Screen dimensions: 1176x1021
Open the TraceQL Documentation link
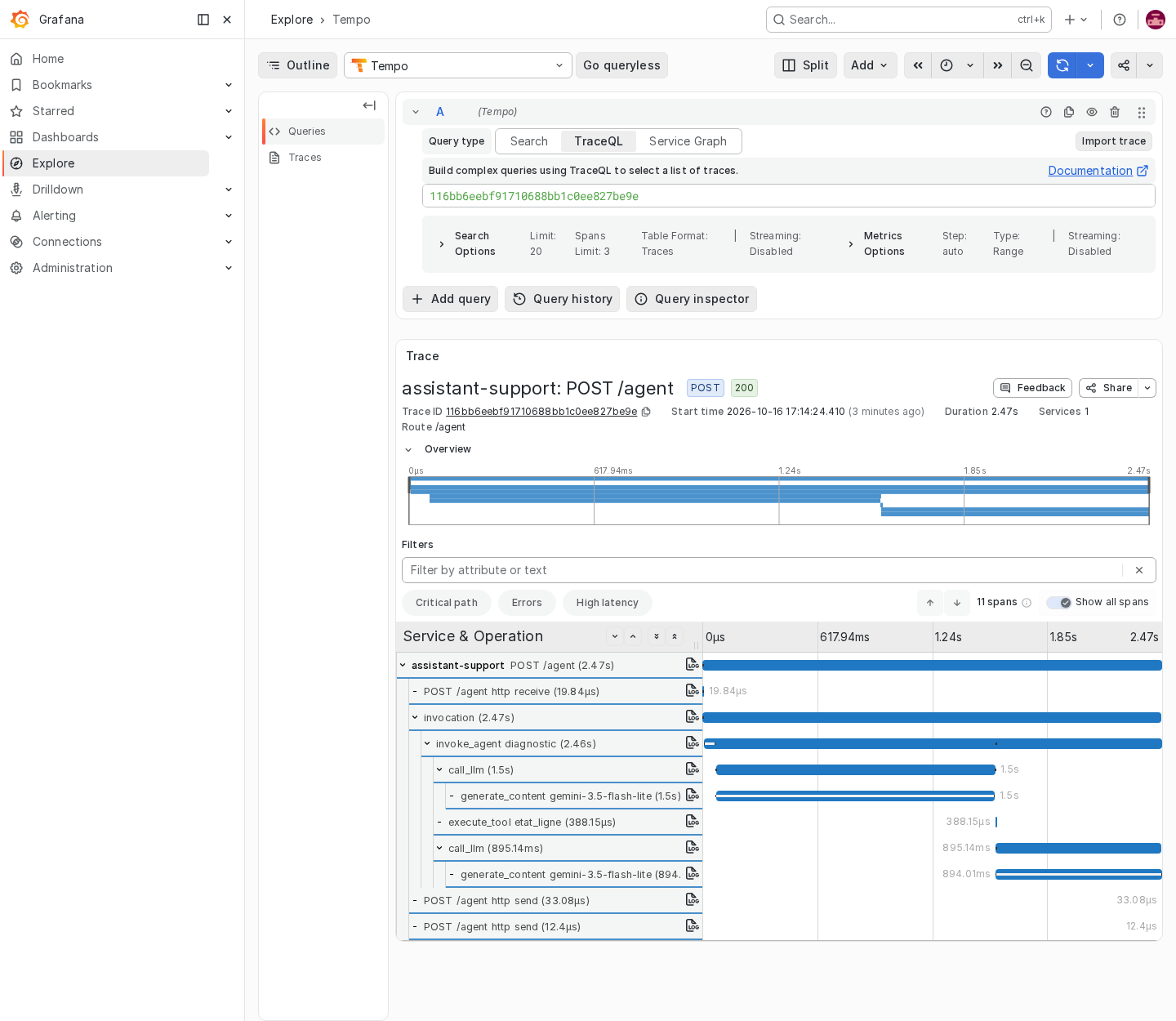[1098, 171]
